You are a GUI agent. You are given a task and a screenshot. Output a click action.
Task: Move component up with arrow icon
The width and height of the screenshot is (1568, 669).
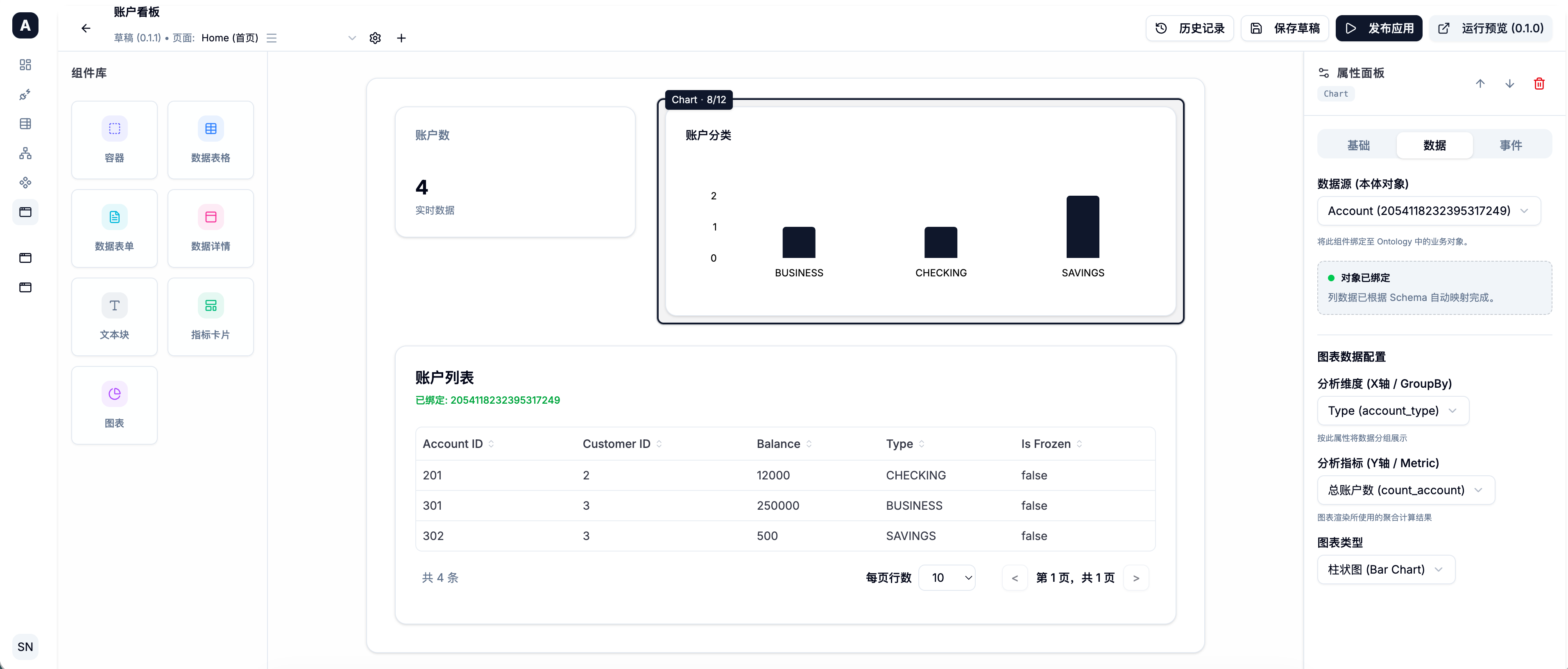(x=1480, y=84)
